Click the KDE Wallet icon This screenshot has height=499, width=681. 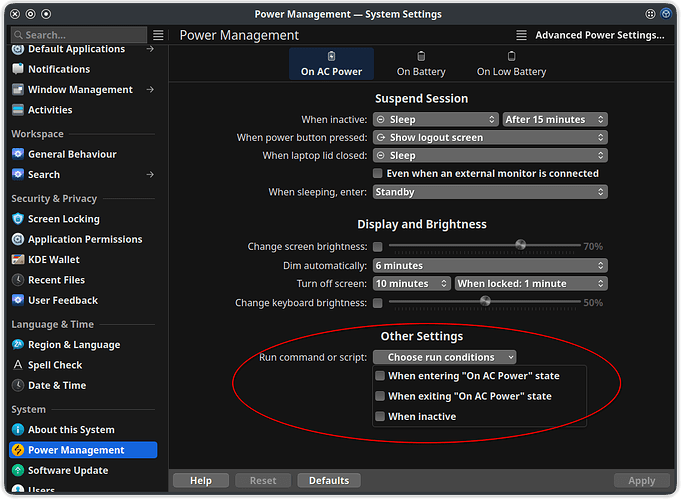[x=18, y=260]
